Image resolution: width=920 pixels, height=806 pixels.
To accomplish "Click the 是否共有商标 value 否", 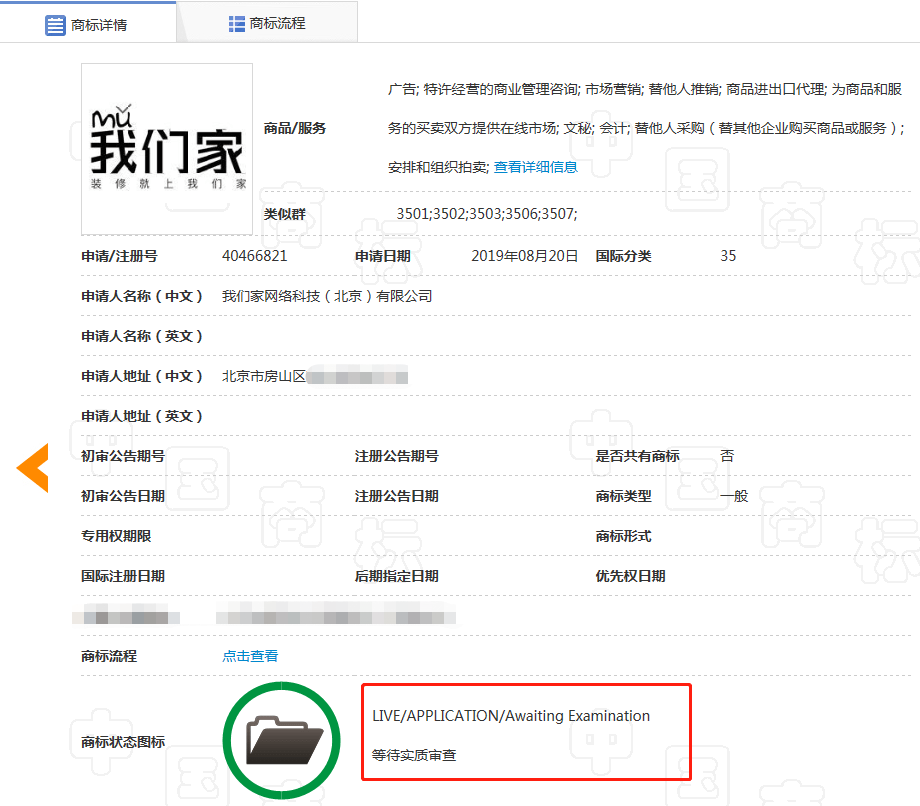I will 727,456.
